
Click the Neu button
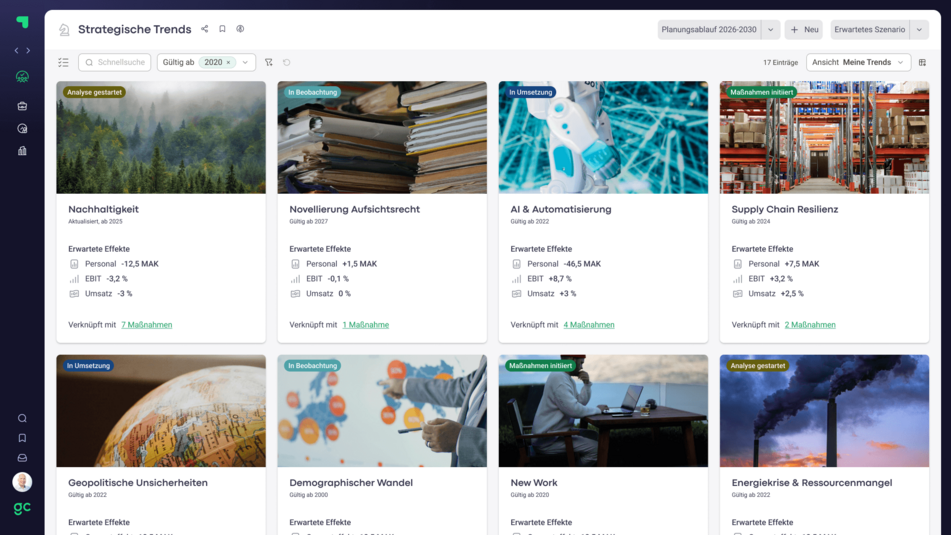pyautogui.click(x=803, y=30)
